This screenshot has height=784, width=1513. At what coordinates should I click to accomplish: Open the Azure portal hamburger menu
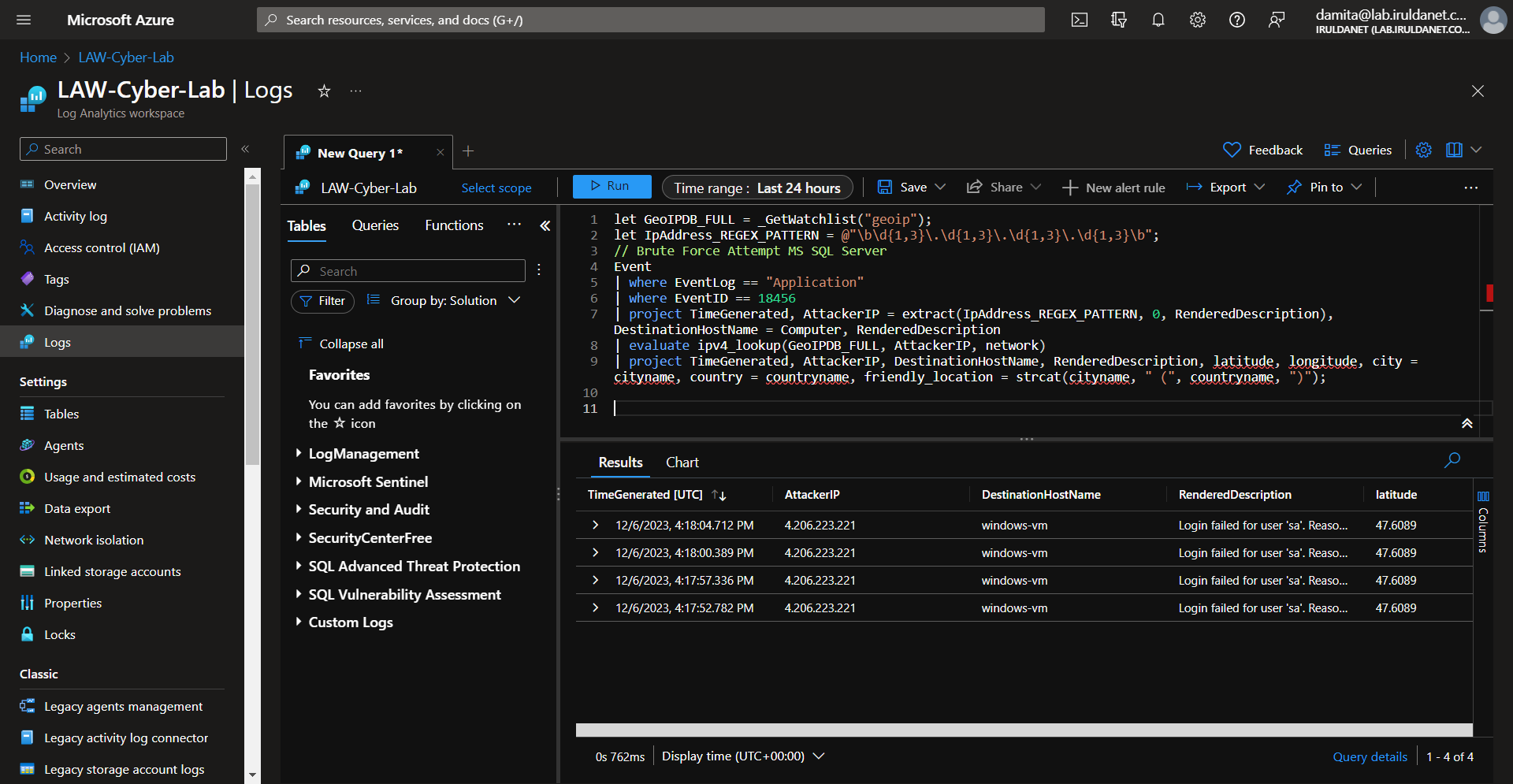pyautogui.click(x=24, y=20)
